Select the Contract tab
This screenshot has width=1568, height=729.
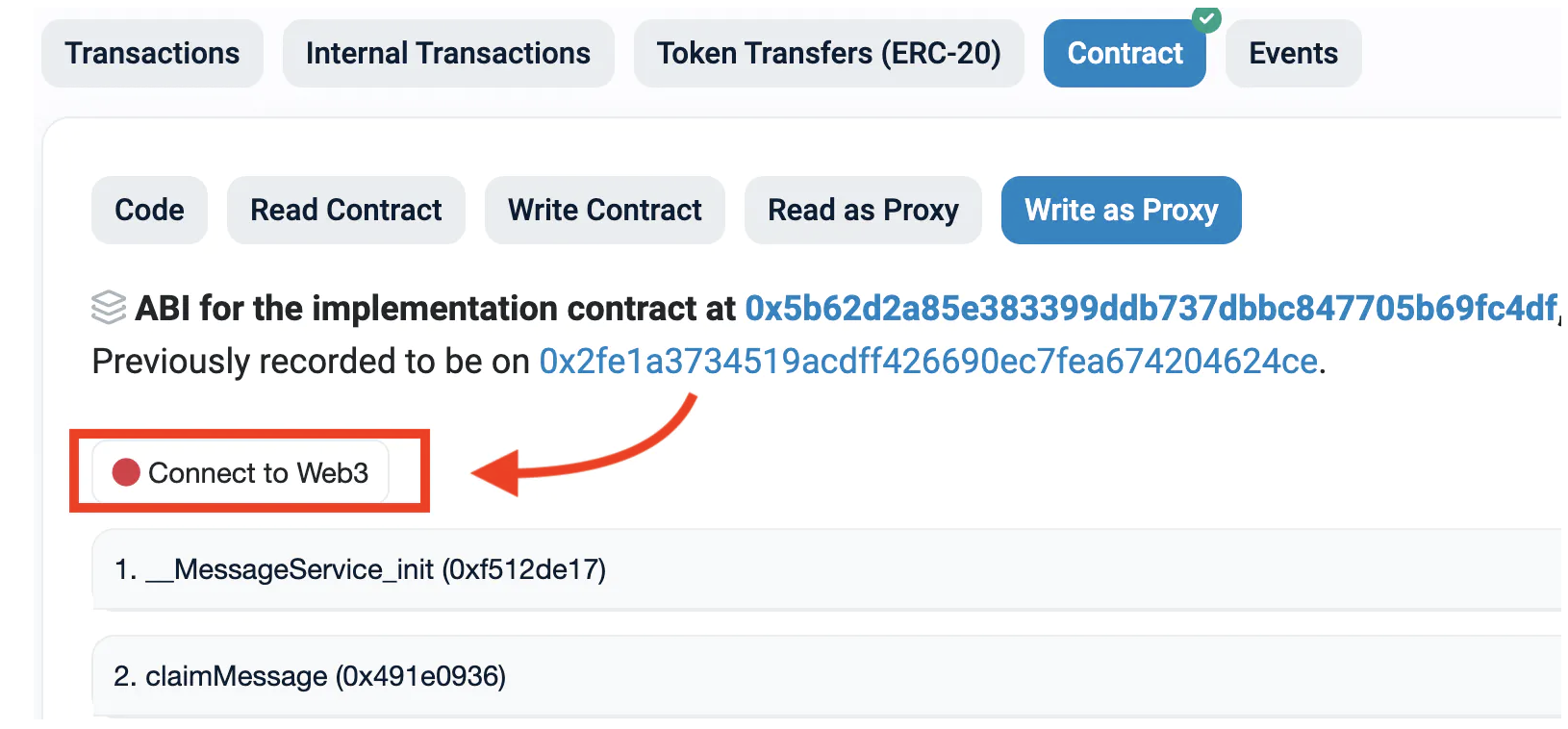[x=1124, y=54]
